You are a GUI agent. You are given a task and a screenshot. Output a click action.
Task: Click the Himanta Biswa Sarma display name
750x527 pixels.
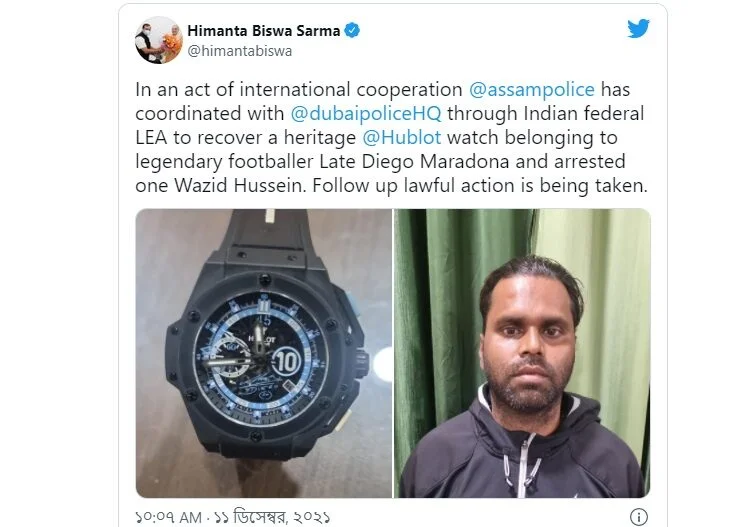click(x=264, y=31)
